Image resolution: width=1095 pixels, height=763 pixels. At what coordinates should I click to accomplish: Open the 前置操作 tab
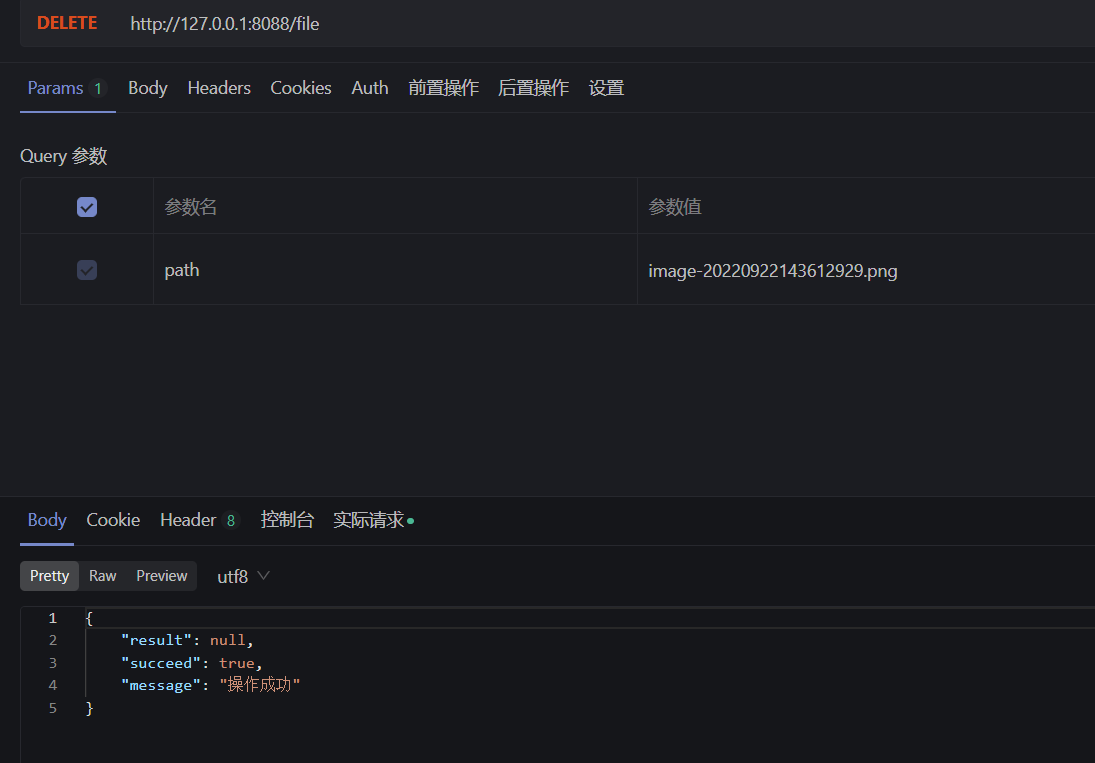(443, 88)
